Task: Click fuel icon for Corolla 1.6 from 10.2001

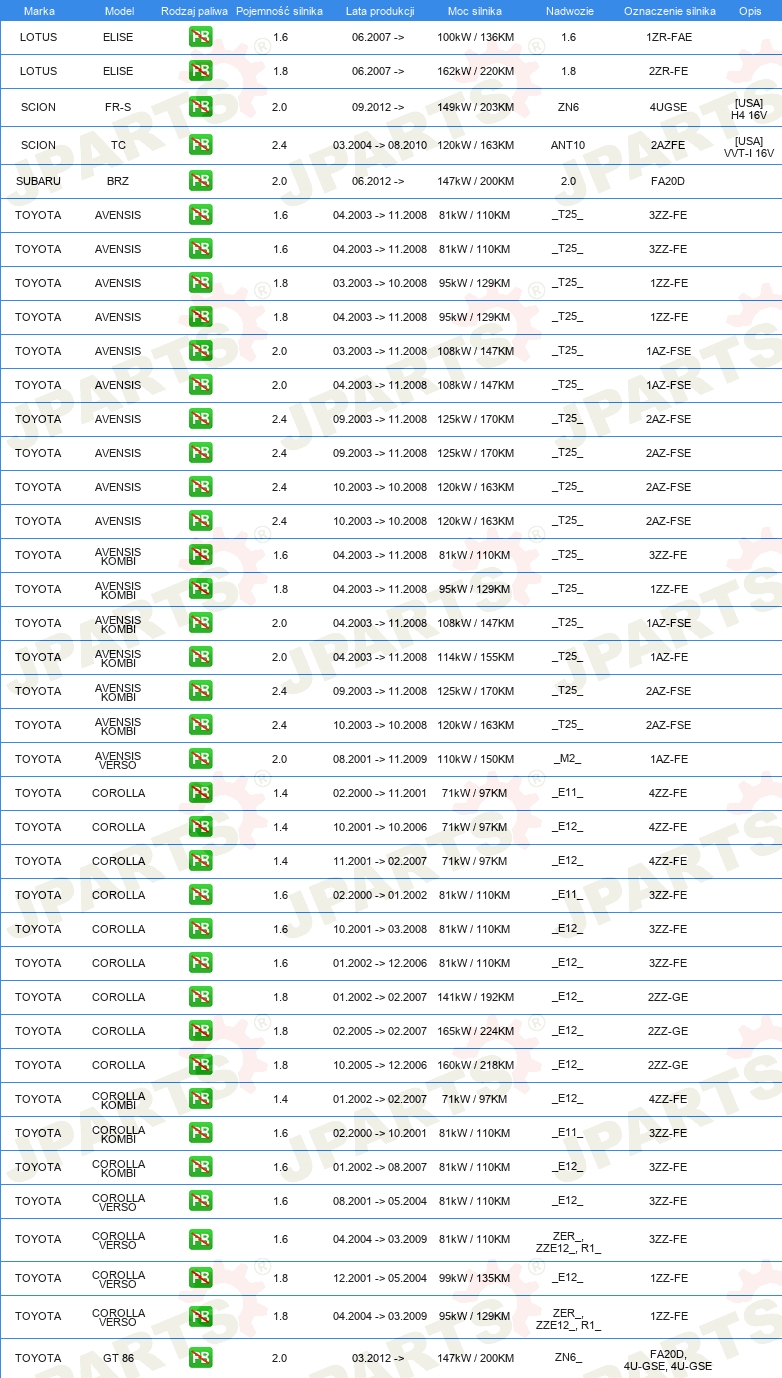Action: pyautogui.click(x=200, y=929)
